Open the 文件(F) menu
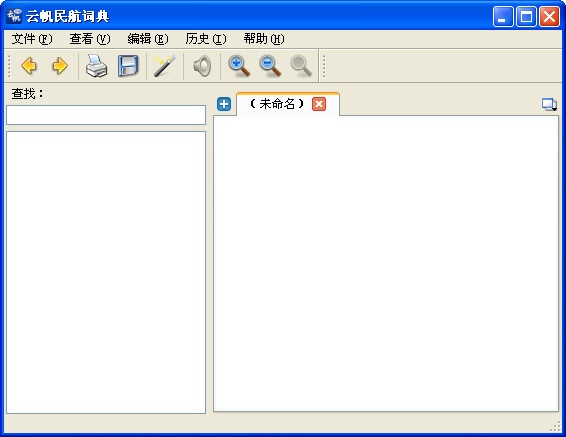566x437 pixels. (x=32, y=39)
